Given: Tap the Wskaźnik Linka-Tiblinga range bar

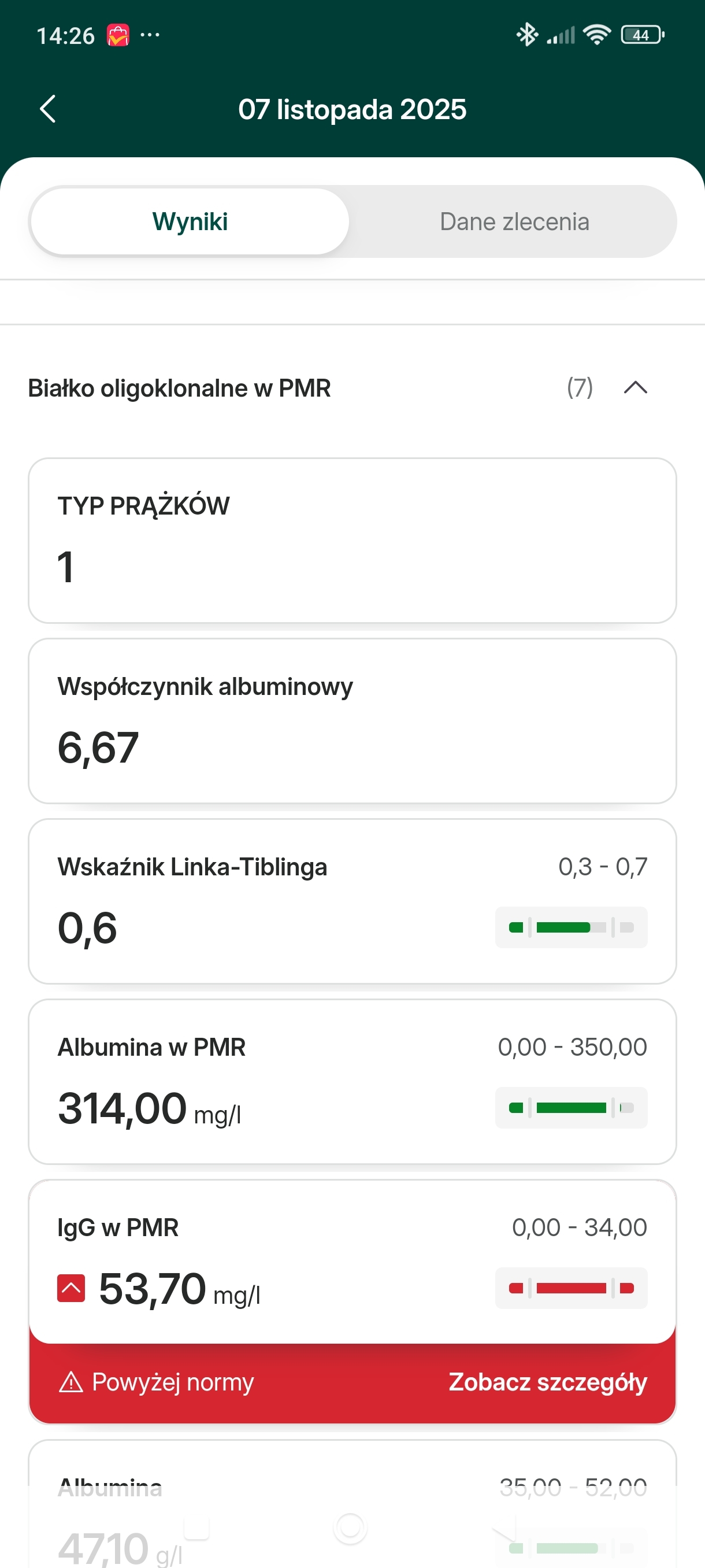Looking at the screenshot, I should pos(571,927).
